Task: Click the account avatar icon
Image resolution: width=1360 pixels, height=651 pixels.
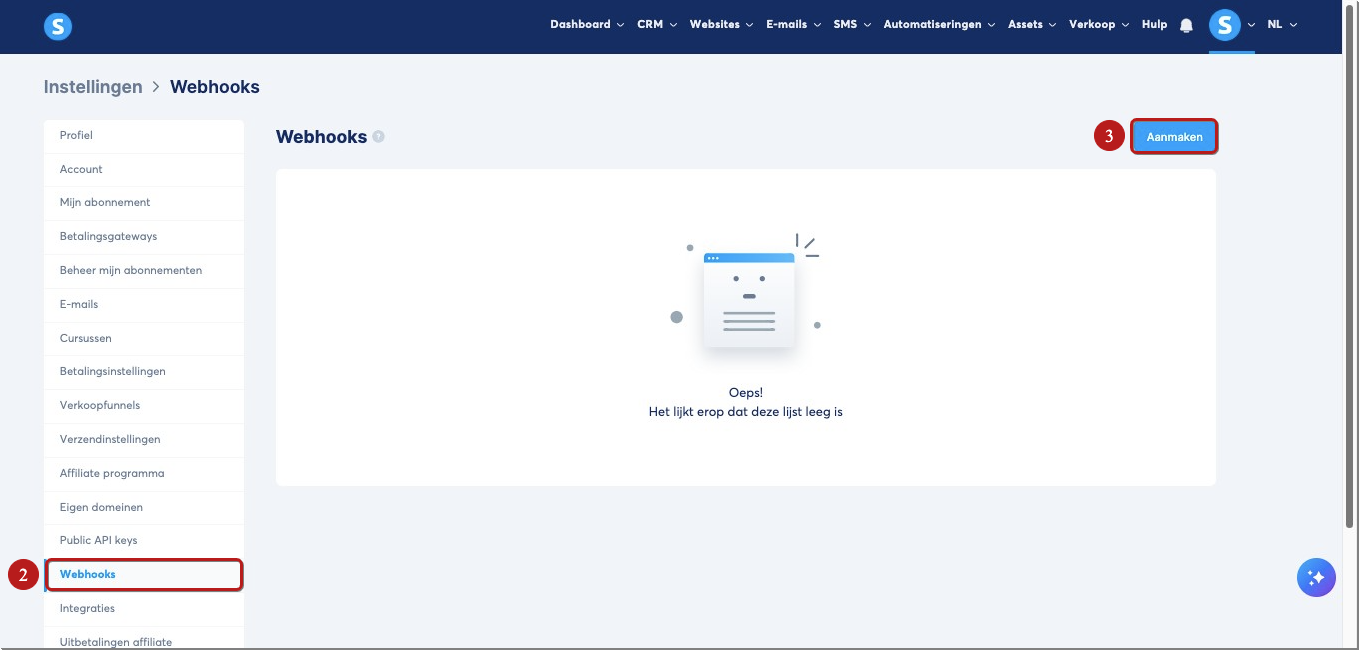Action: point(1225,25)
